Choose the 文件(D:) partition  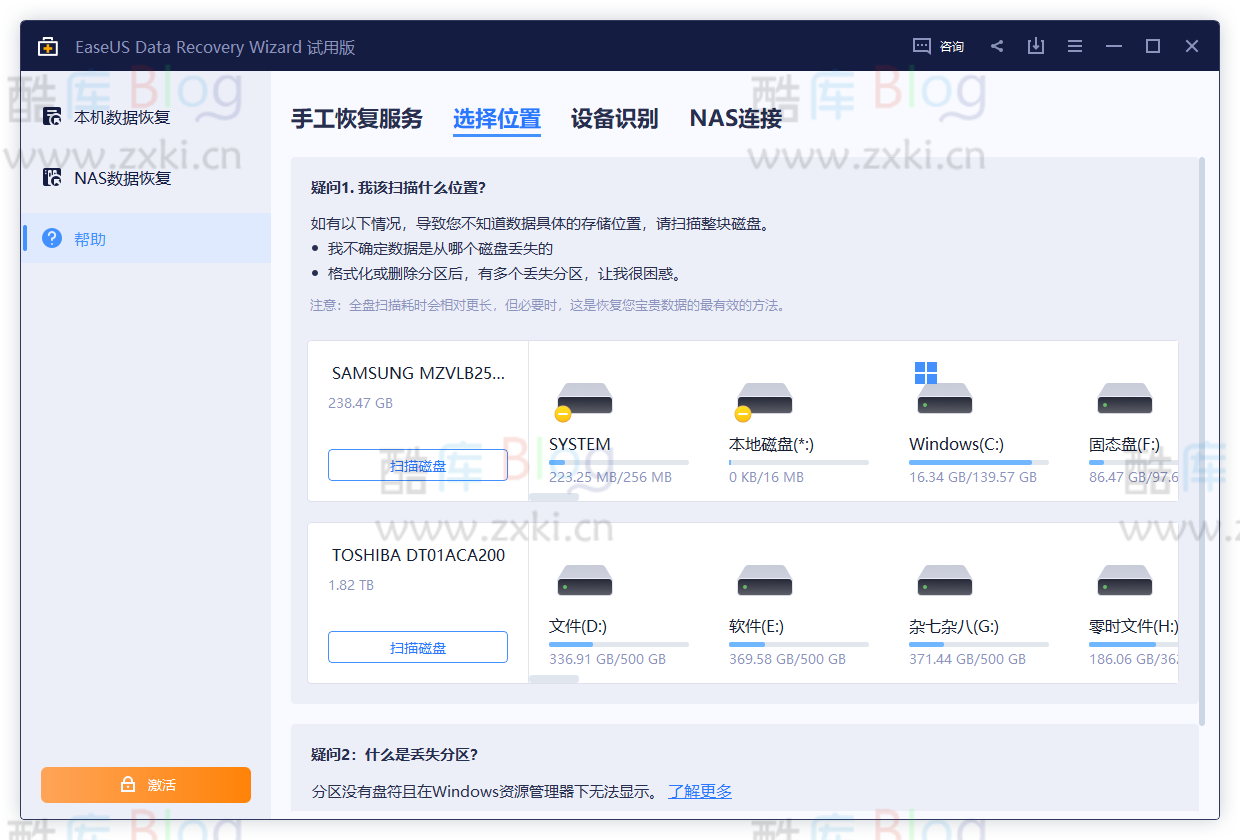(x=584, y=581)
